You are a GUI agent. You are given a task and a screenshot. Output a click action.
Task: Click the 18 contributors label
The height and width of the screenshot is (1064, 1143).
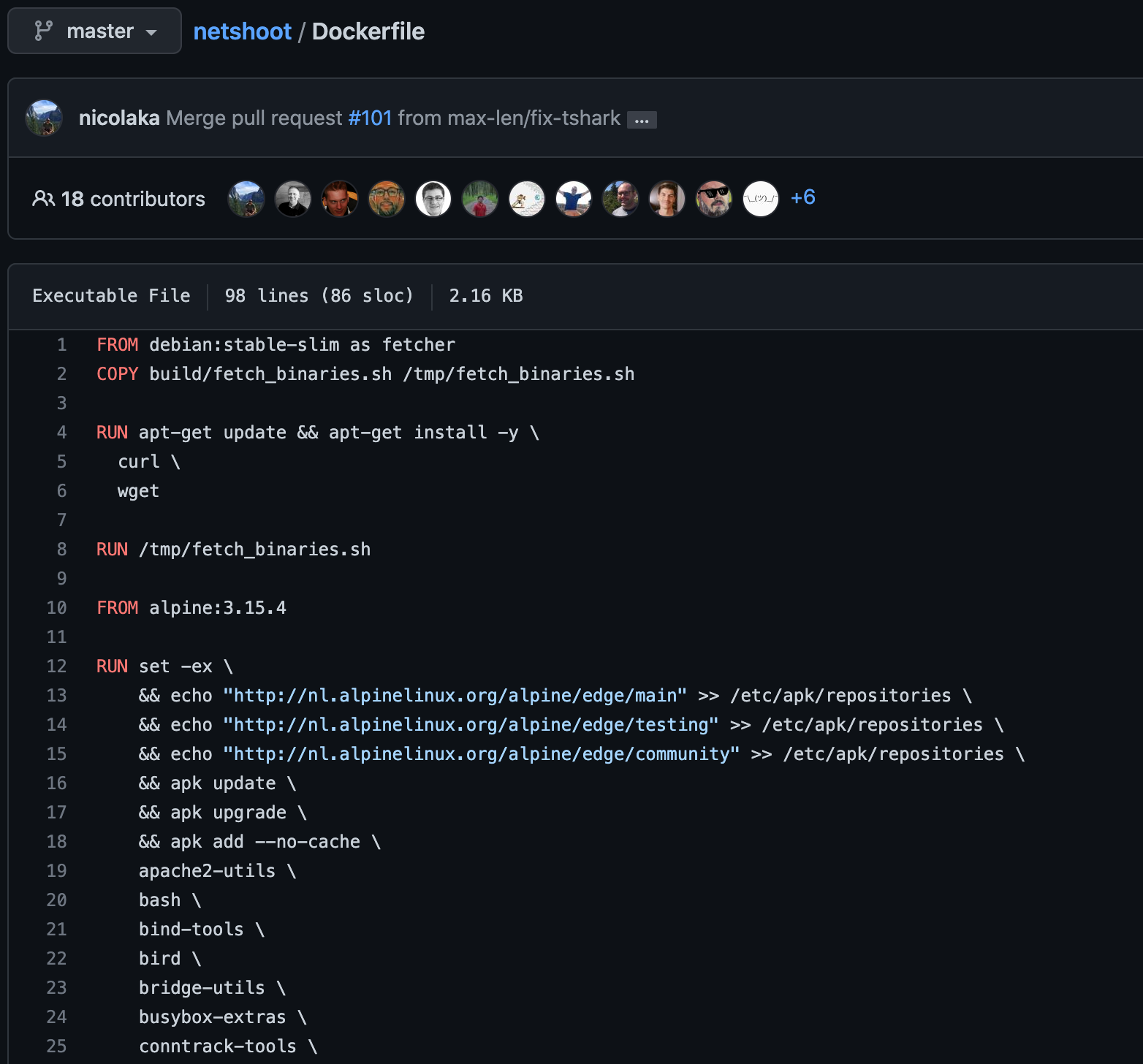coord(133,199)
